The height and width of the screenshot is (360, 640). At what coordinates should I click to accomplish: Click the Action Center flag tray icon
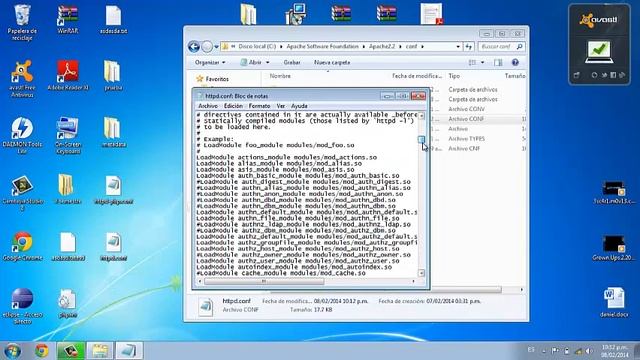click(x=555, y=351)
